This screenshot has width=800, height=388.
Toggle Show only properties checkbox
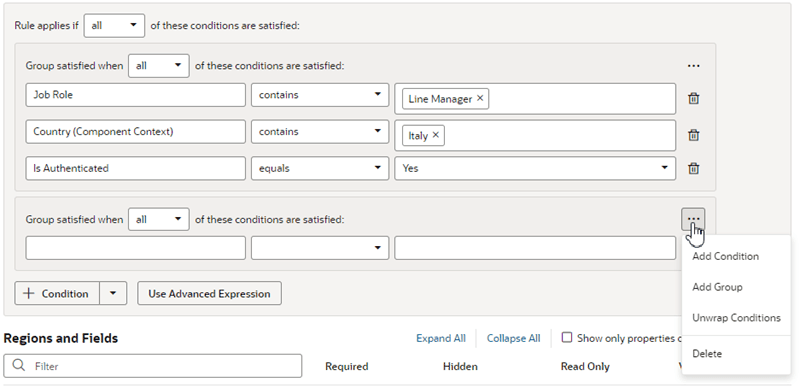tap(567, 337)
